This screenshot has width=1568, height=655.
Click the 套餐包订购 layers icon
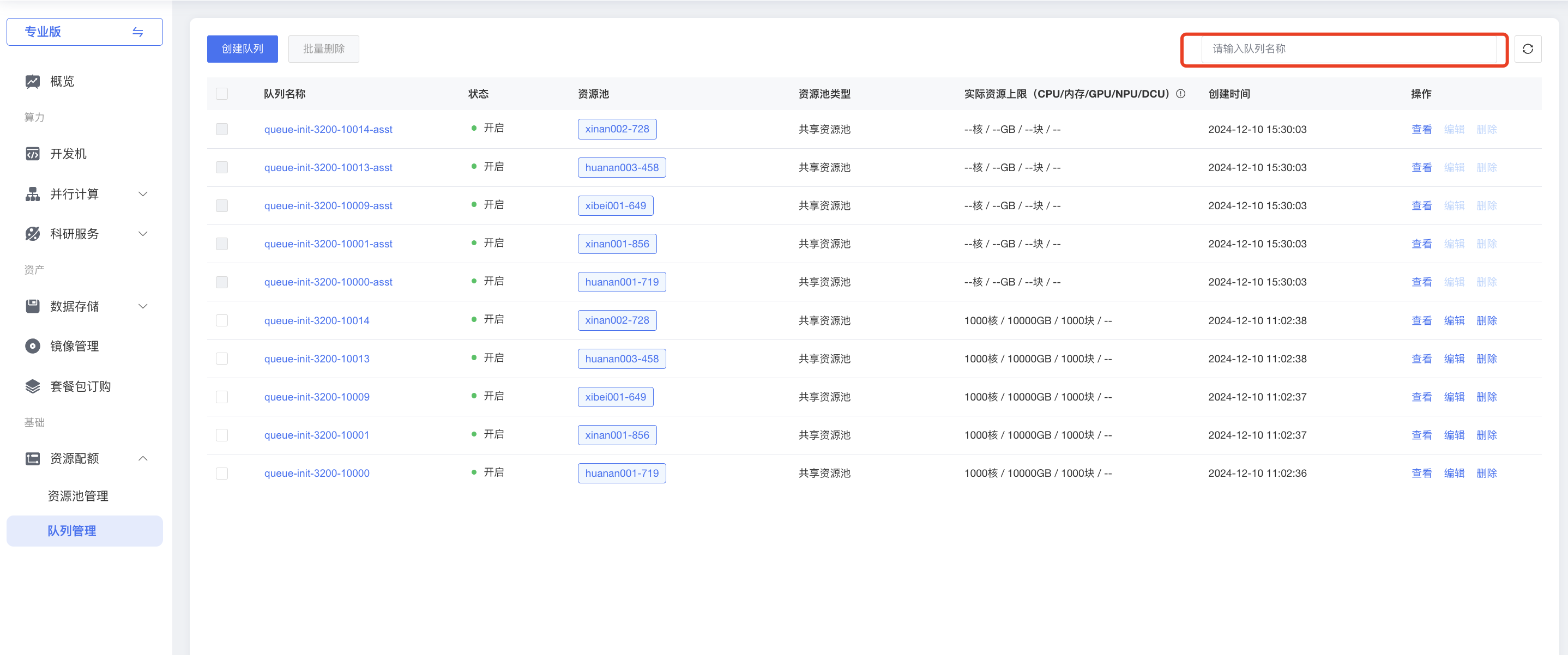click(x=32, y=386)
